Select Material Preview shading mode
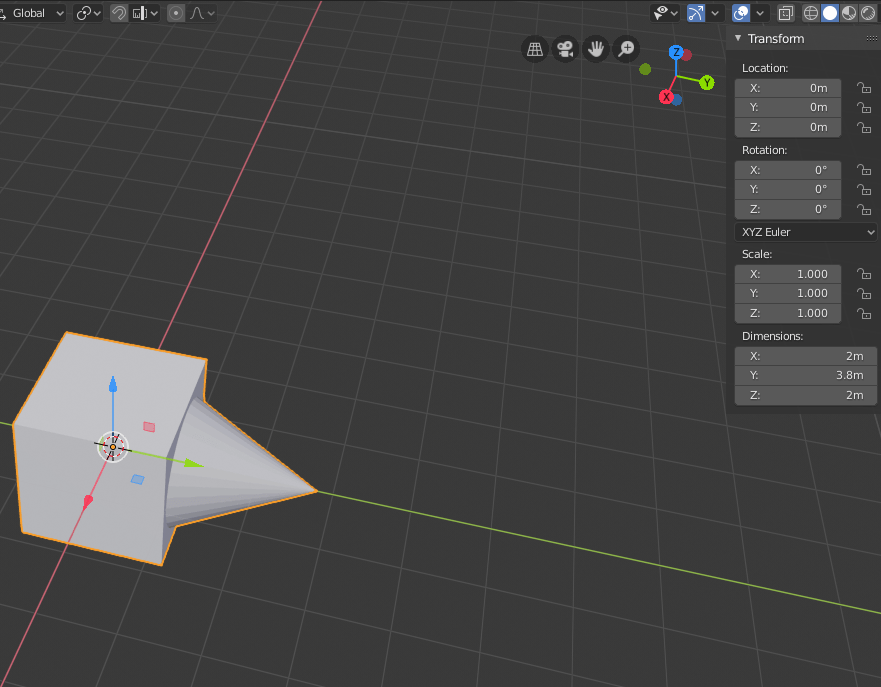 (848, 13)
